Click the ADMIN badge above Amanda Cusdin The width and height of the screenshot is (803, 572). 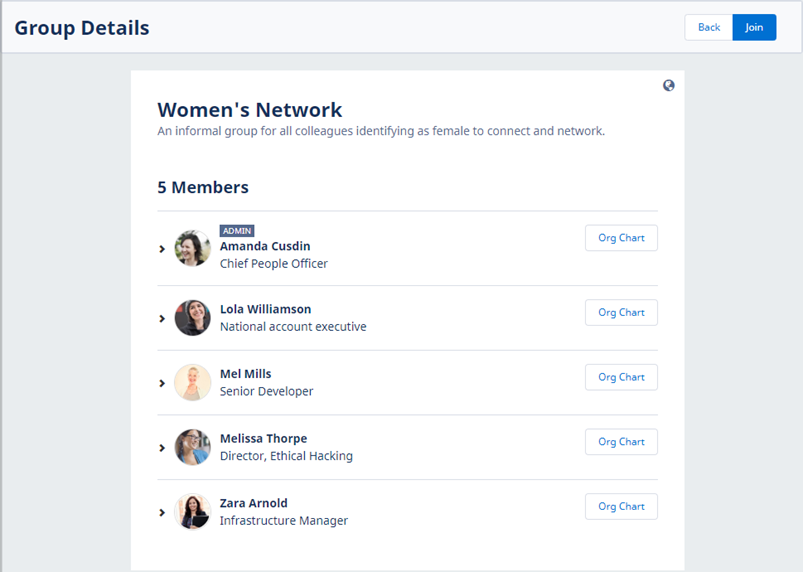pyautogui.click(x=237, y=231)
